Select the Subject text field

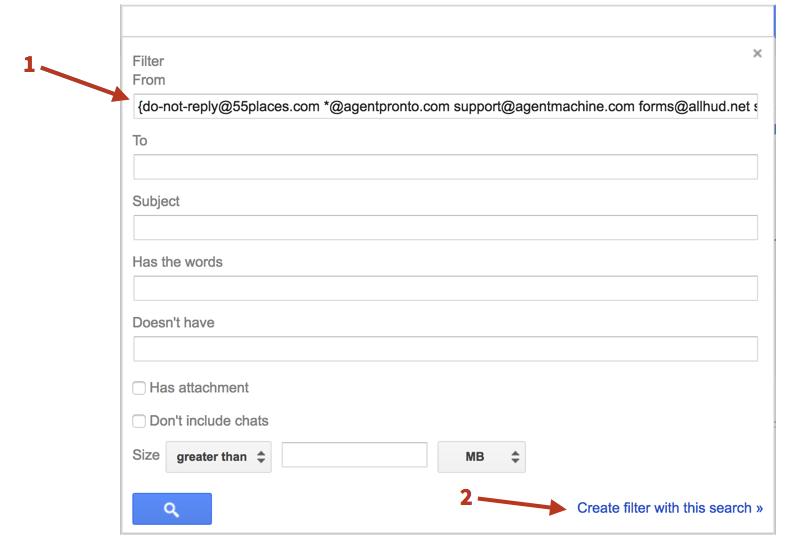(x=445, y=227)
